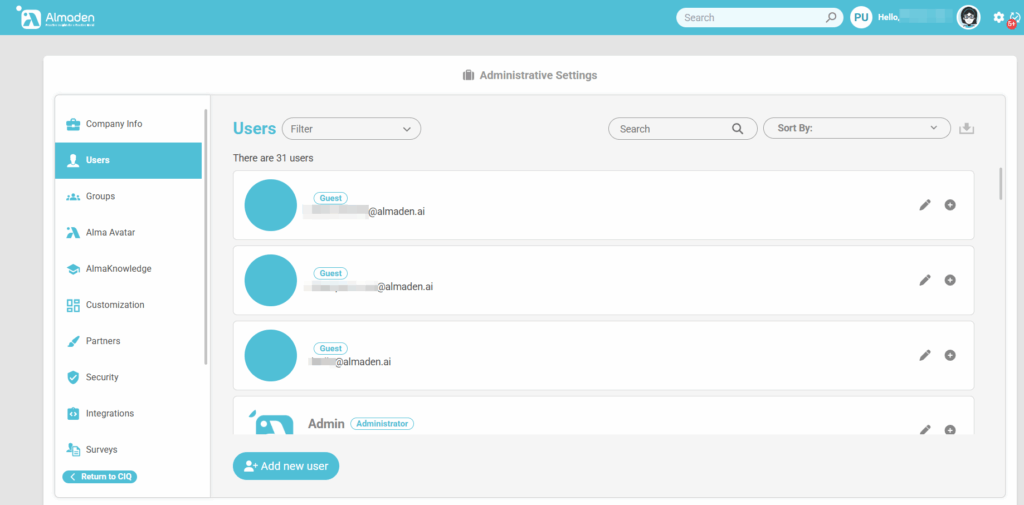The width and height of the screenshot is (1024, 505).
Task: Click the PU profile initials avatar
Action: pos(861,17)
